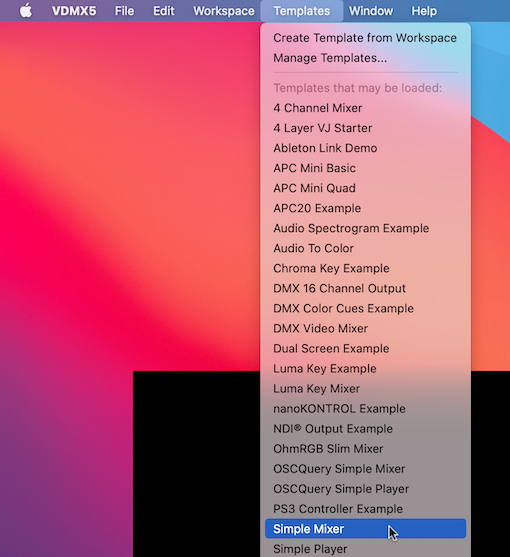This screenshot has width=510, height=557.
Task: Select the Luma Key Mixer template
Action: click(365, 389)
